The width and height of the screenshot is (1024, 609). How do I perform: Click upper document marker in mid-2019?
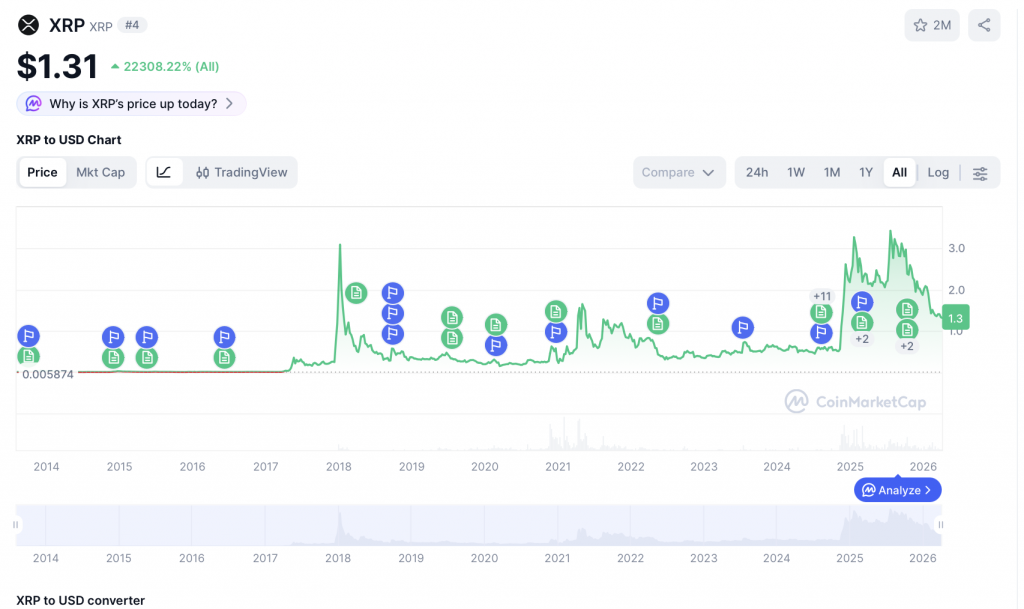click(x=452, y=317)
